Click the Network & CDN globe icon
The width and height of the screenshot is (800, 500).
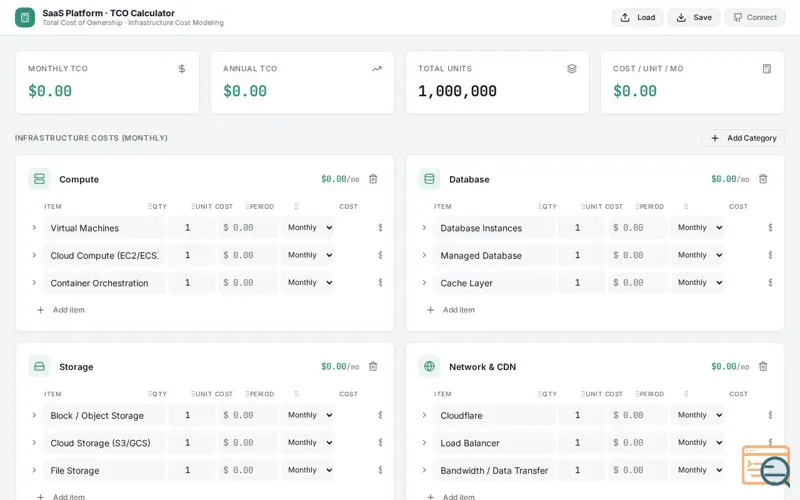(429, 366)
